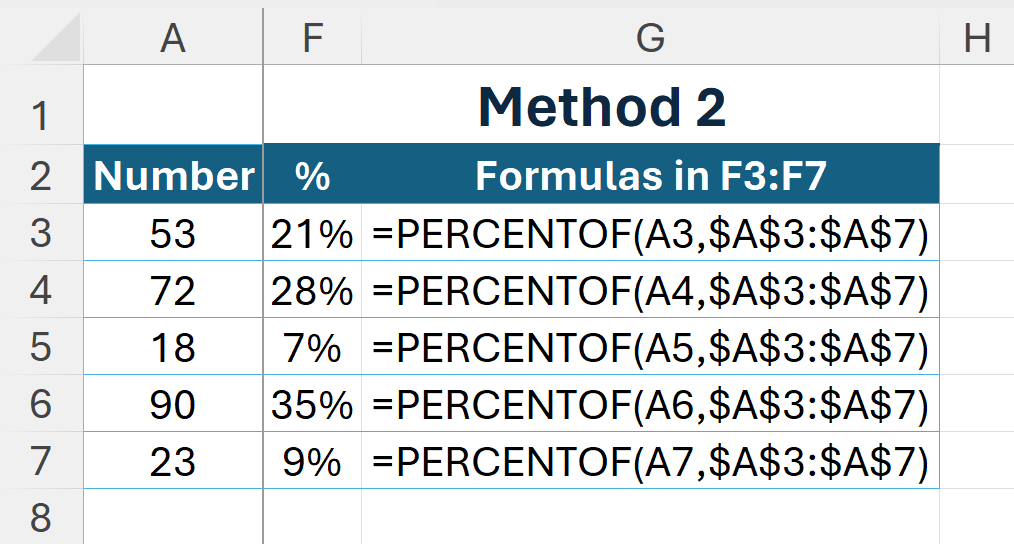Screen dimensions: 1014x544
Task: Click the % header cell
Action: click(x=312, y=175)
